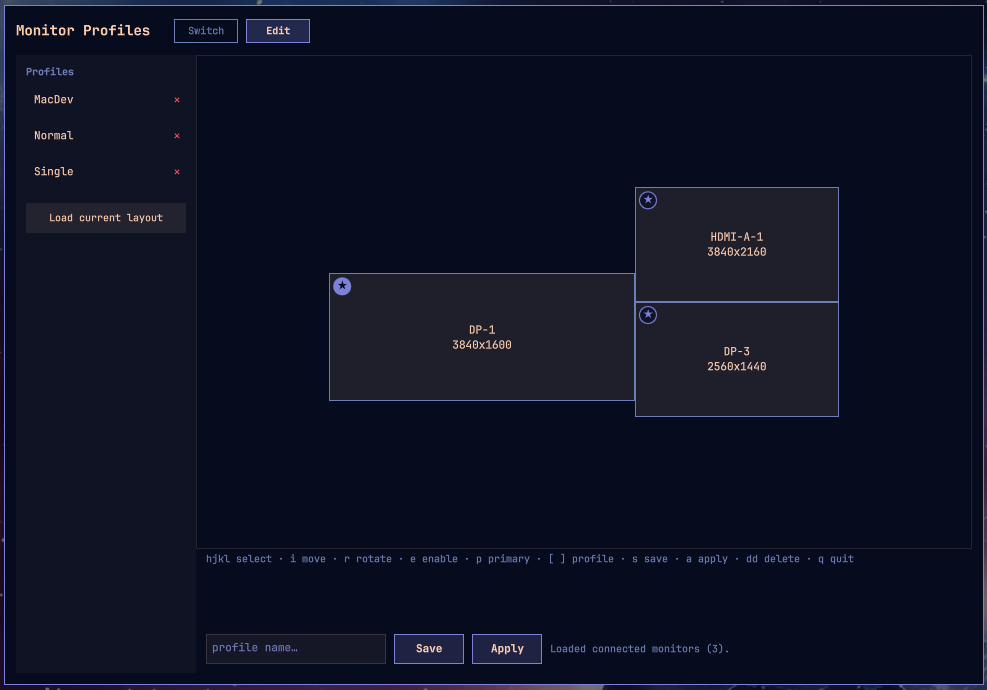987x690 pixels.
Task: Delete the MacDev profile with its x
Action: [x=177, y=99]
